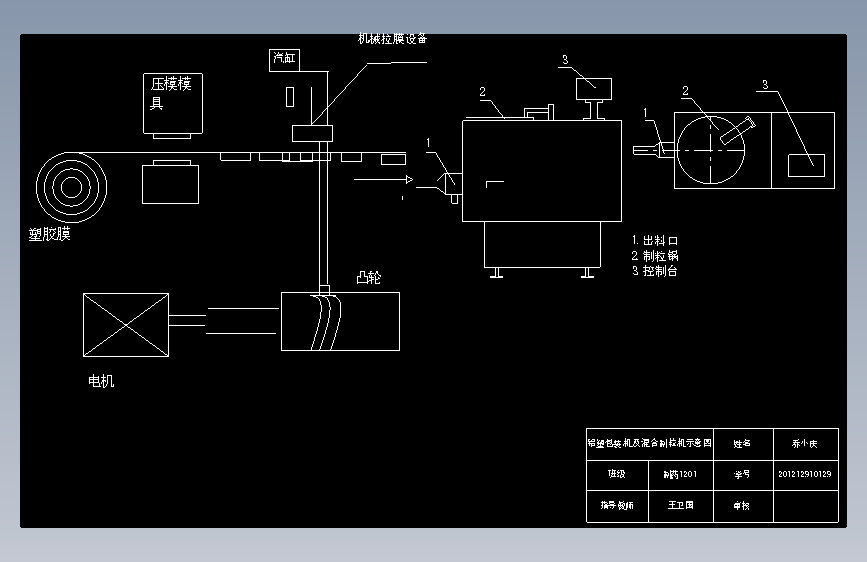Image resolution: width=867 pixels, height=562 pixels.
Task: Select the 塑胶膜 label under the roll
Action: tap(50, 235)
